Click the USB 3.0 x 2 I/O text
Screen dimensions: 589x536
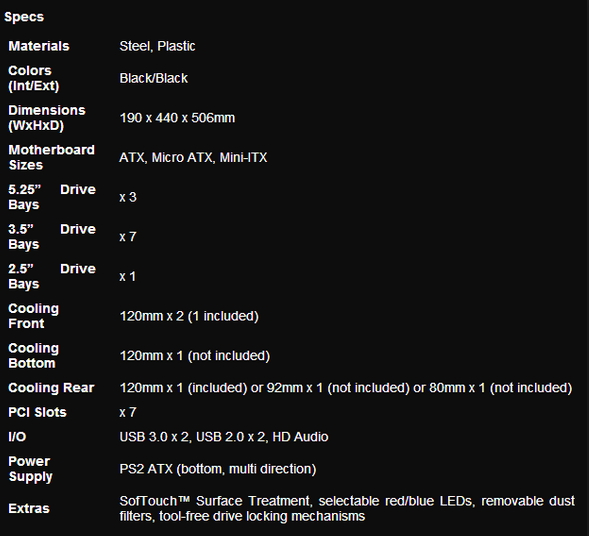[x=154, y=437]
